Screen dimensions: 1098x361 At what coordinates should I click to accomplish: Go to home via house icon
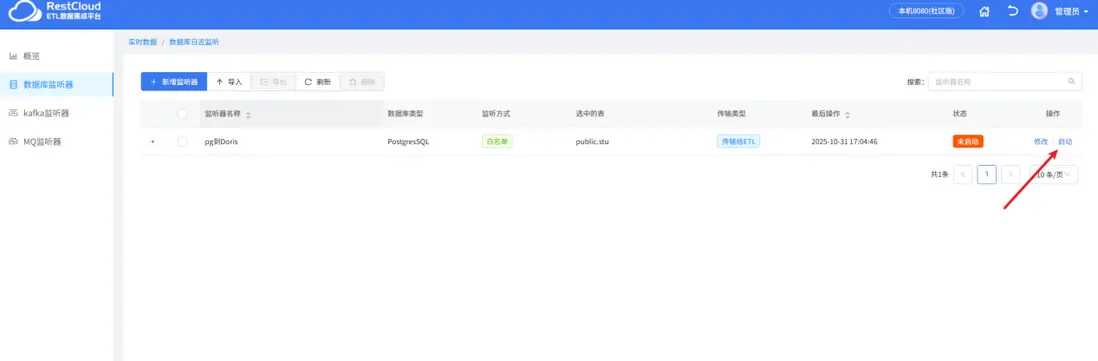(x=984, y=11)
